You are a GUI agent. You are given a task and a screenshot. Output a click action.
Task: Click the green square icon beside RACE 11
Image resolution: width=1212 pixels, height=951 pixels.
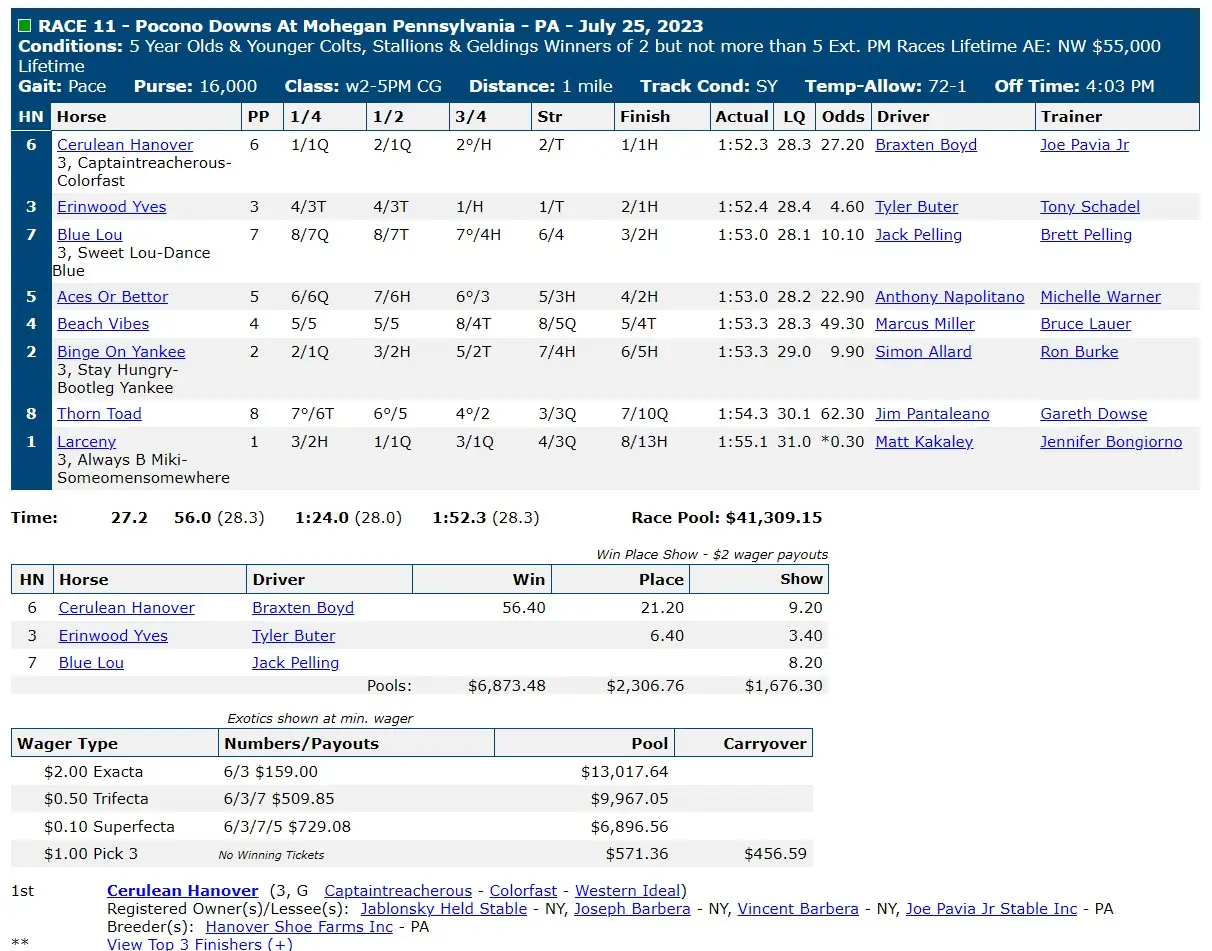tap(25, 26)
